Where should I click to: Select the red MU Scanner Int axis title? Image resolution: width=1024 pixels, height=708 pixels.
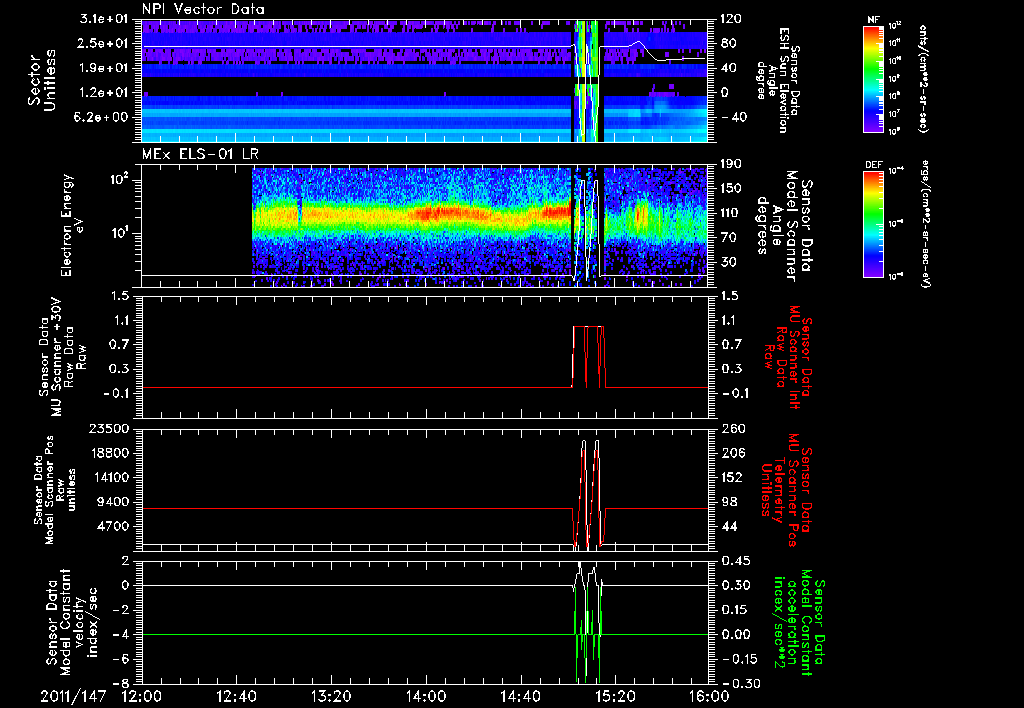(x=789, y=357)
